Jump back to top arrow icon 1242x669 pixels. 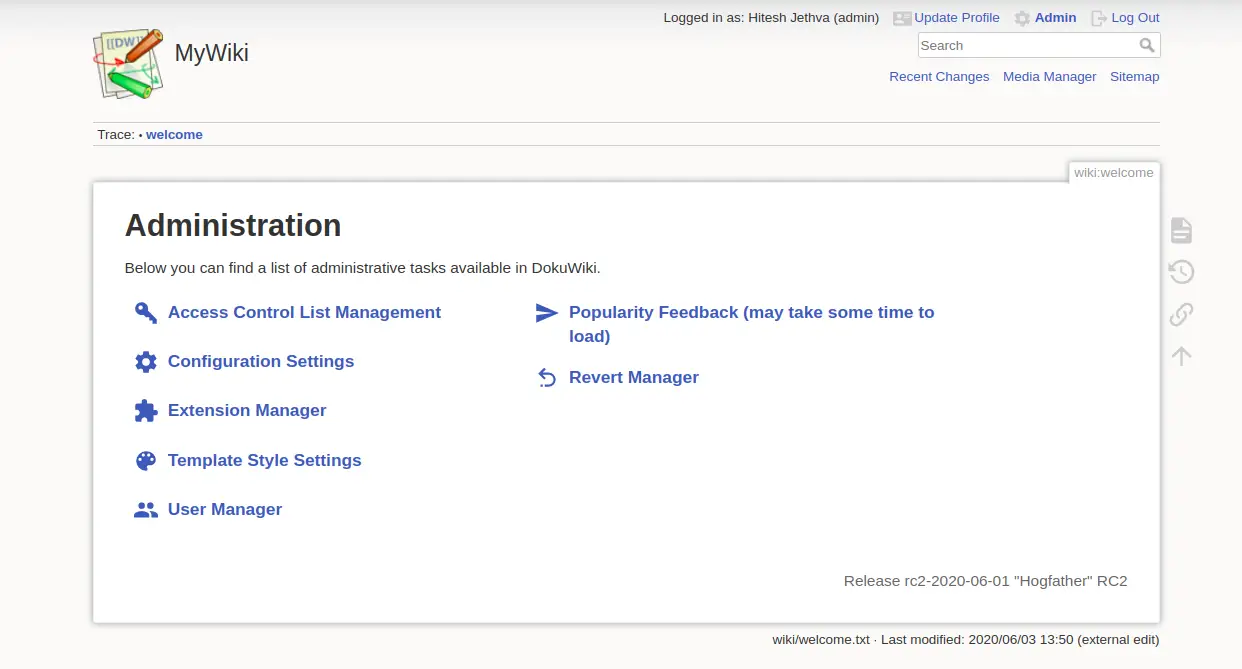pos(1181,356)
